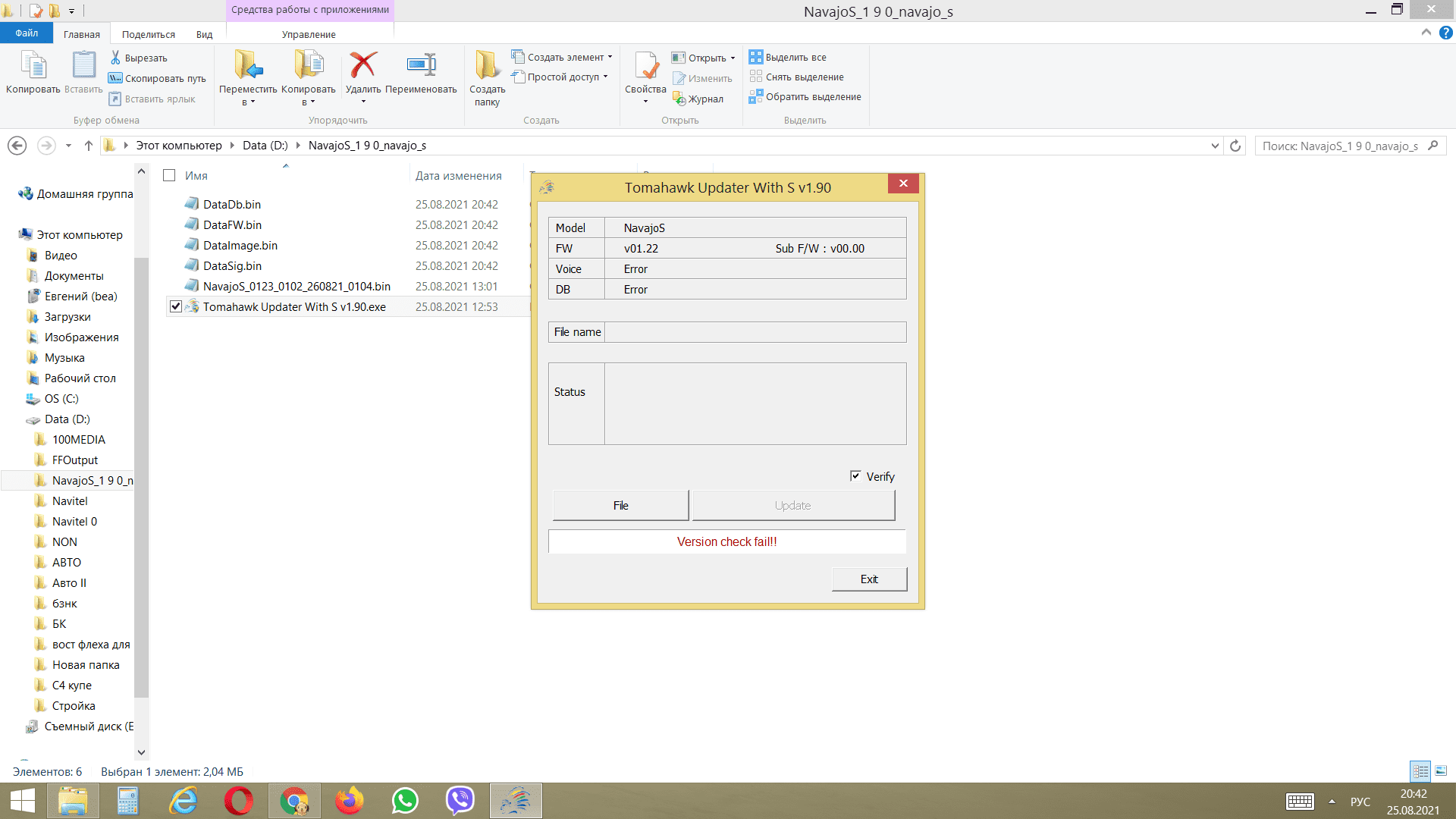Click Copy (Копировать) clipboard icon

click(x=33, y=66)
